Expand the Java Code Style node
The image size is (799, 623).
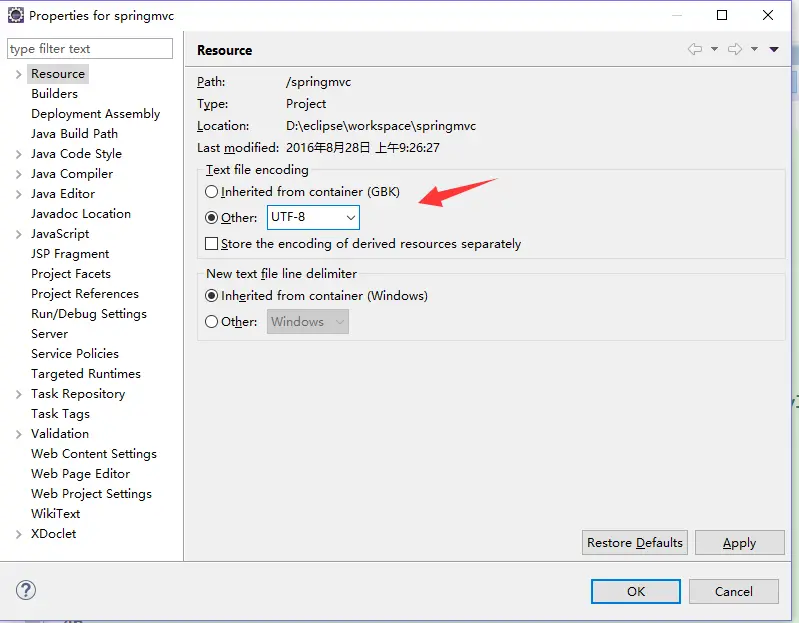point(18,154)
